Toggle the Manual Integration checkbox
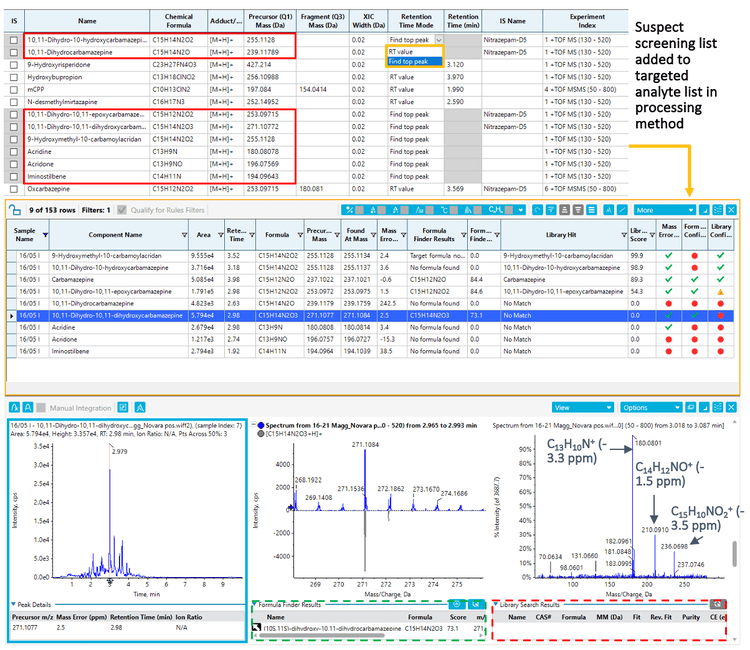The width and height of the screenshot is (750, 650). (x=41, y=408)
